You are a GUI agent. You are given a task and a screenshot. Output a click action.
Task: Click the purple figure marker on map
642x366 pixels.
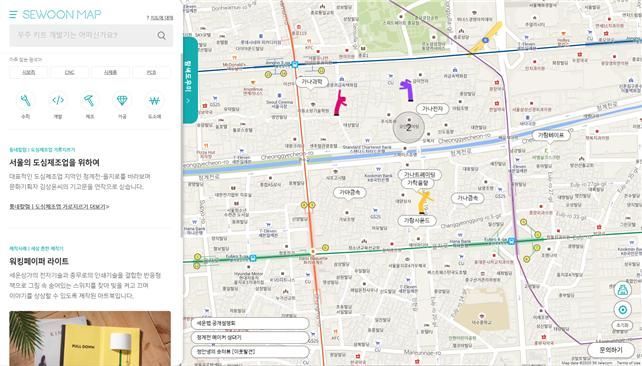click(407, 90)
